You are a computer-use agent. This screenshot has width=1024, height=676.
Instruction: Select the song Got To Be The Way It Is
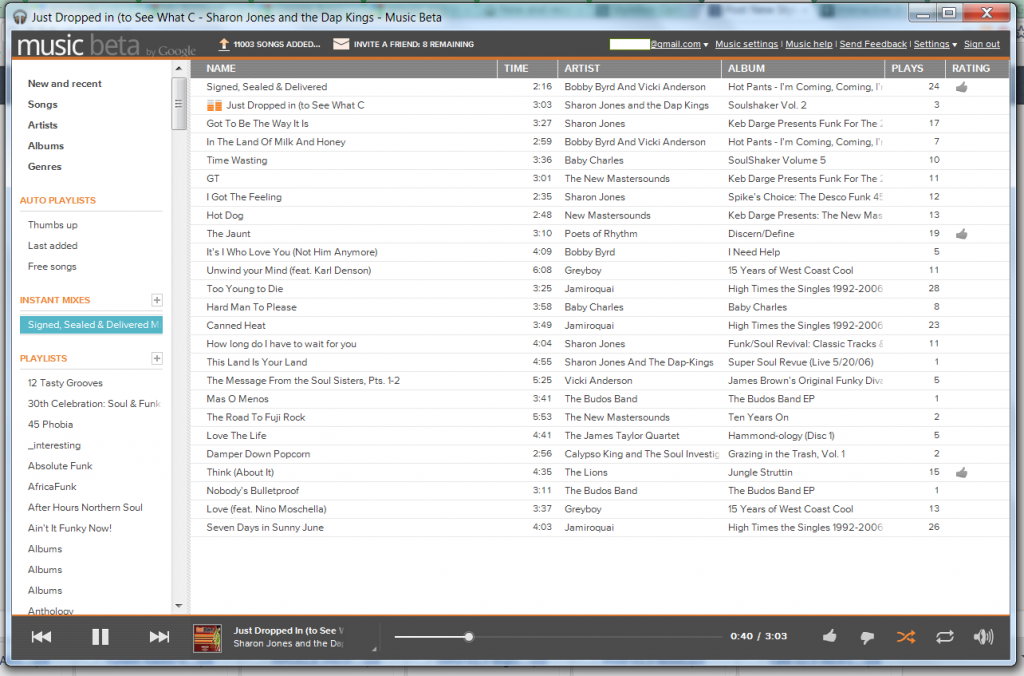click(257, 123)
